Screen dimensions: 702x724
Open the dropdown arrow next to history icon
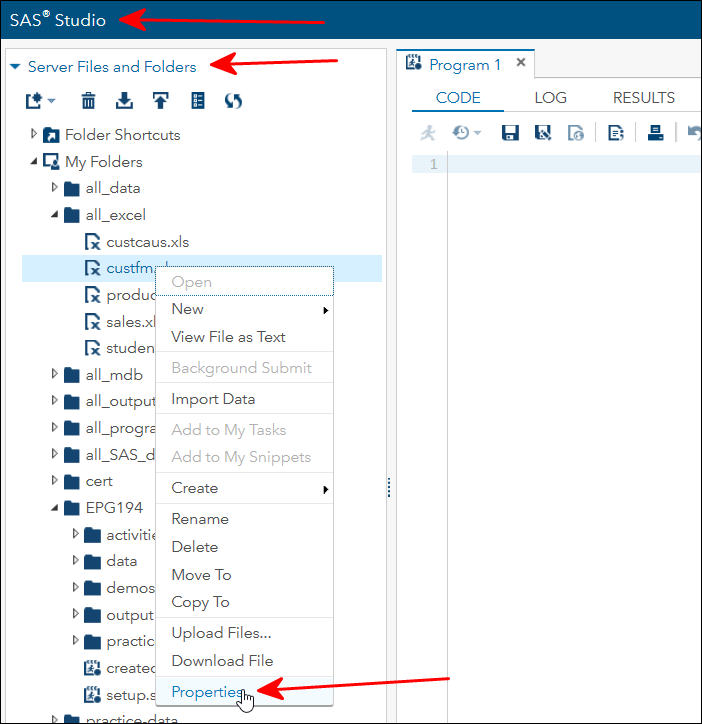coord(478,133)
